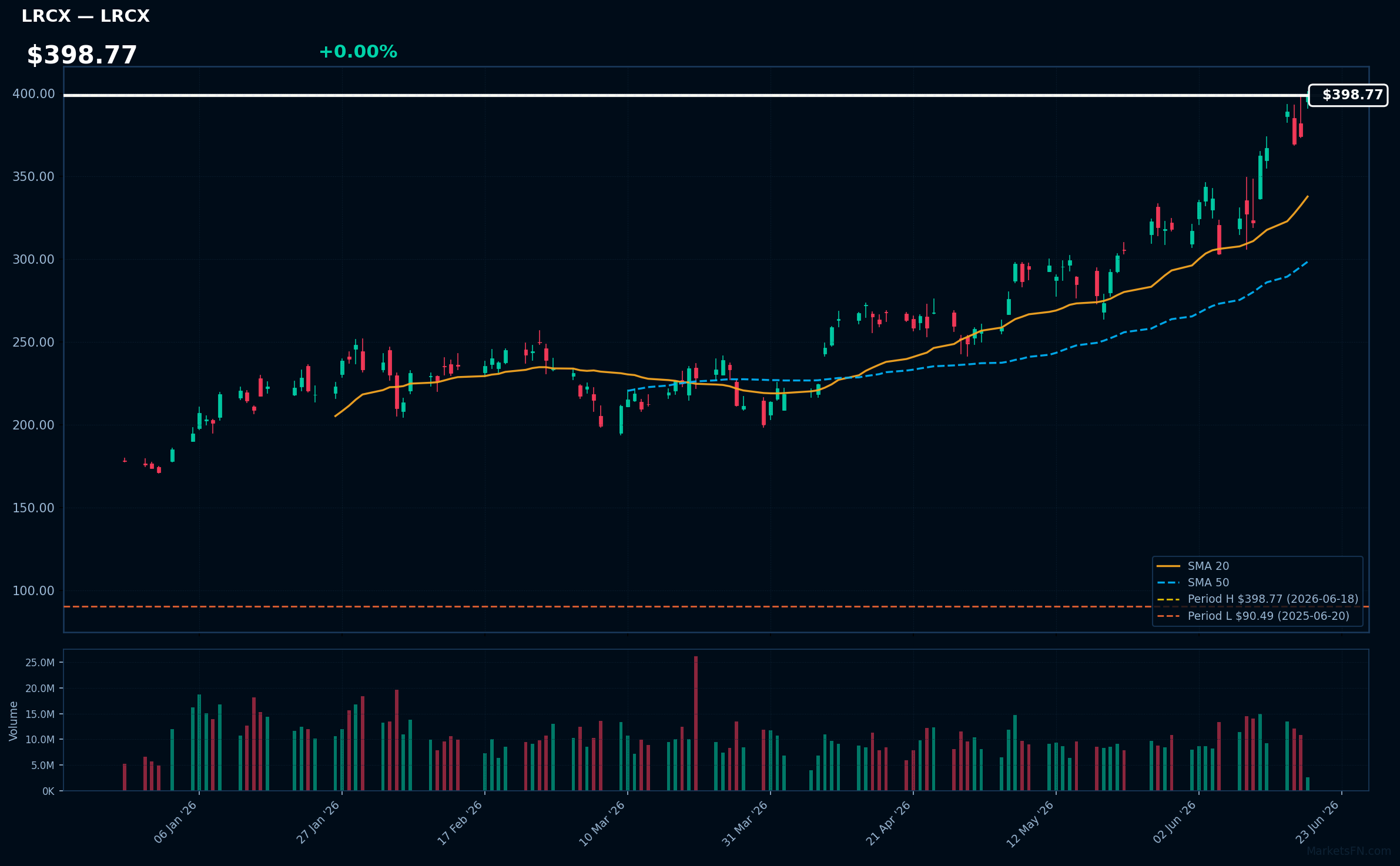
Task: Click the 200.00 price axis label
Action: (34, 425)
